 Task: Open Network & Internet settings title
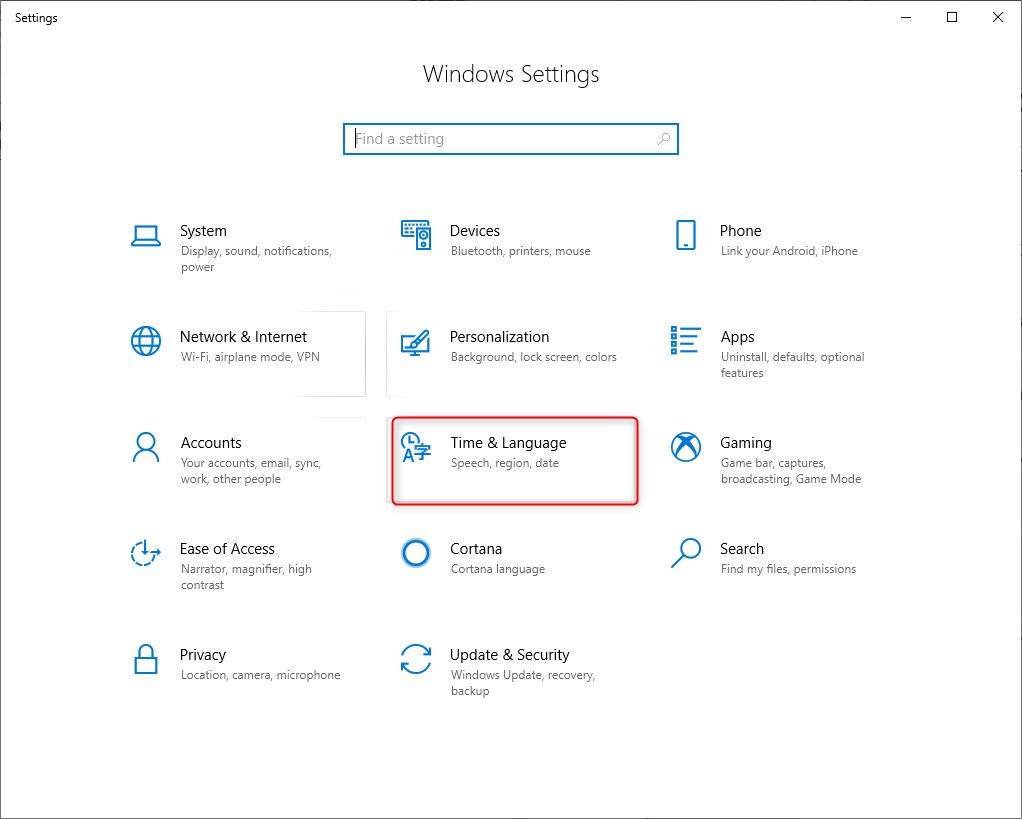[243, 337]
